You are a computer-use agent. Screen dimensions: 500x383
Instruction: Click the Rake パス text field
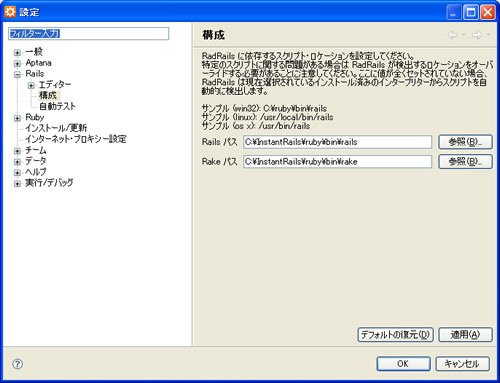(337, 162)
